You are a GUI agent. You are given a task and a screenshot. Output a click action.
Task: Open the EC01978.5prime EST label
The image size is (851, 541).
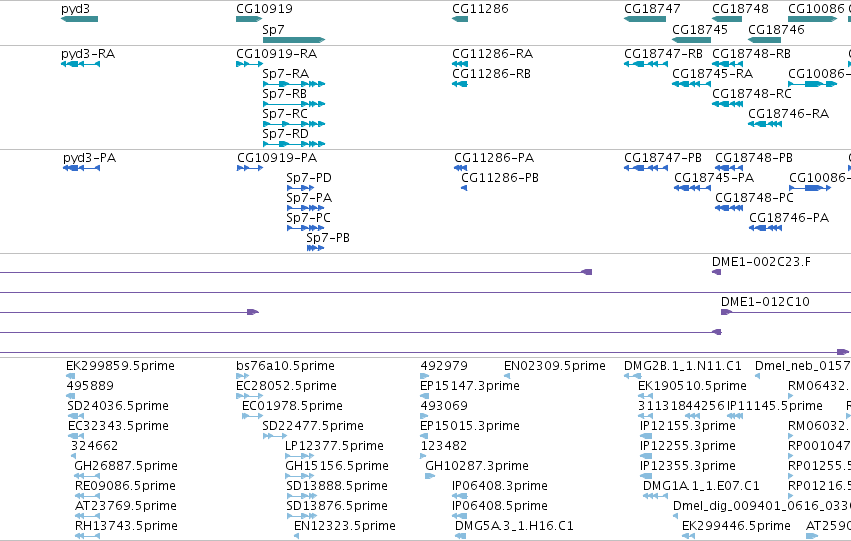coord(293,406)
